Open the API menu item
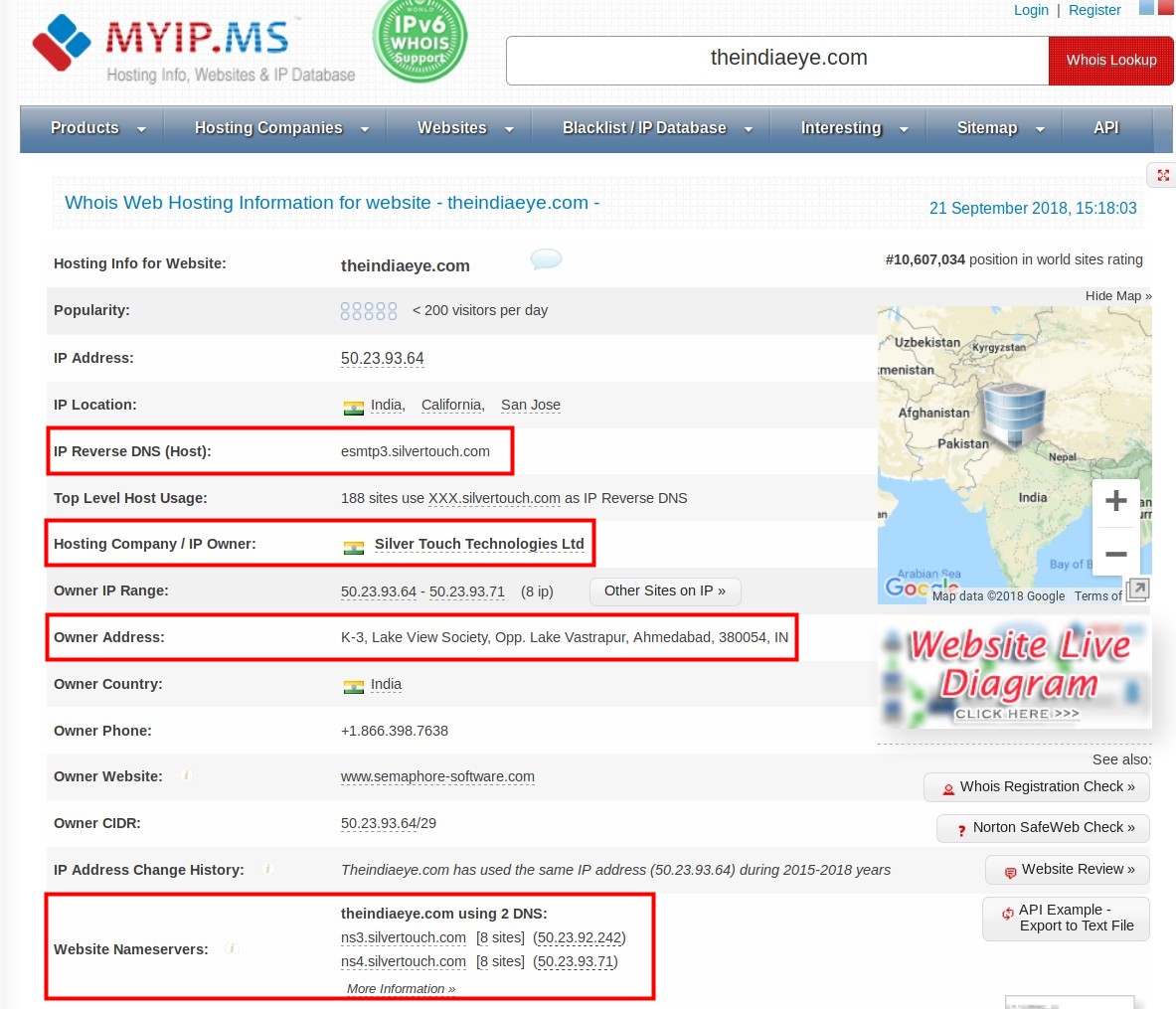The height and width of the screenshot is (1009, 1176). click(1106, 128)
